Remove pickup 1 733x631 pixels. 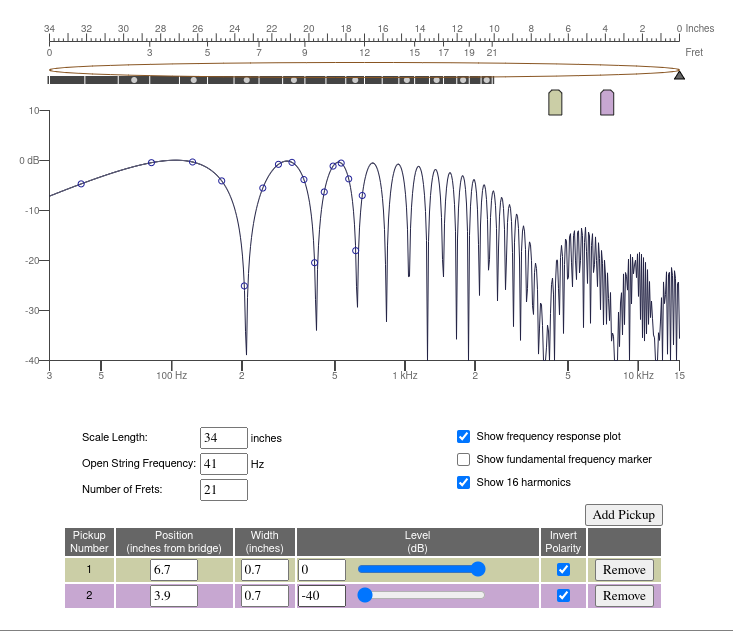coord(624,570)
